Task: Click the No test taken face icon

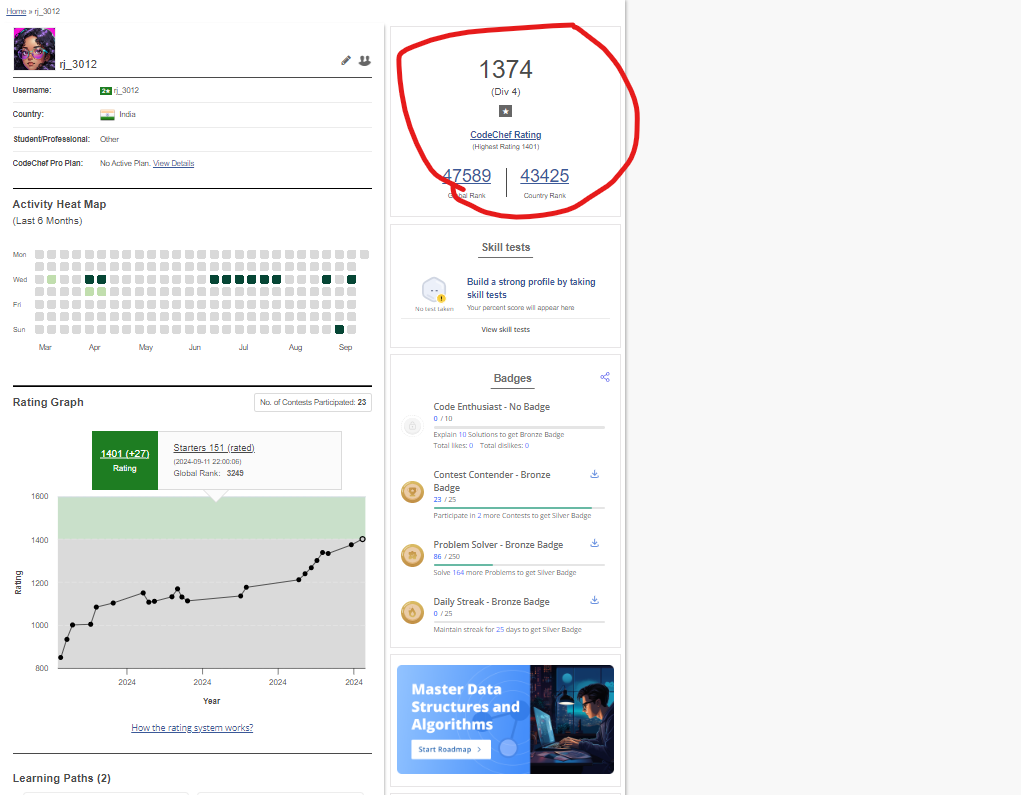Action: click(434, 290)
